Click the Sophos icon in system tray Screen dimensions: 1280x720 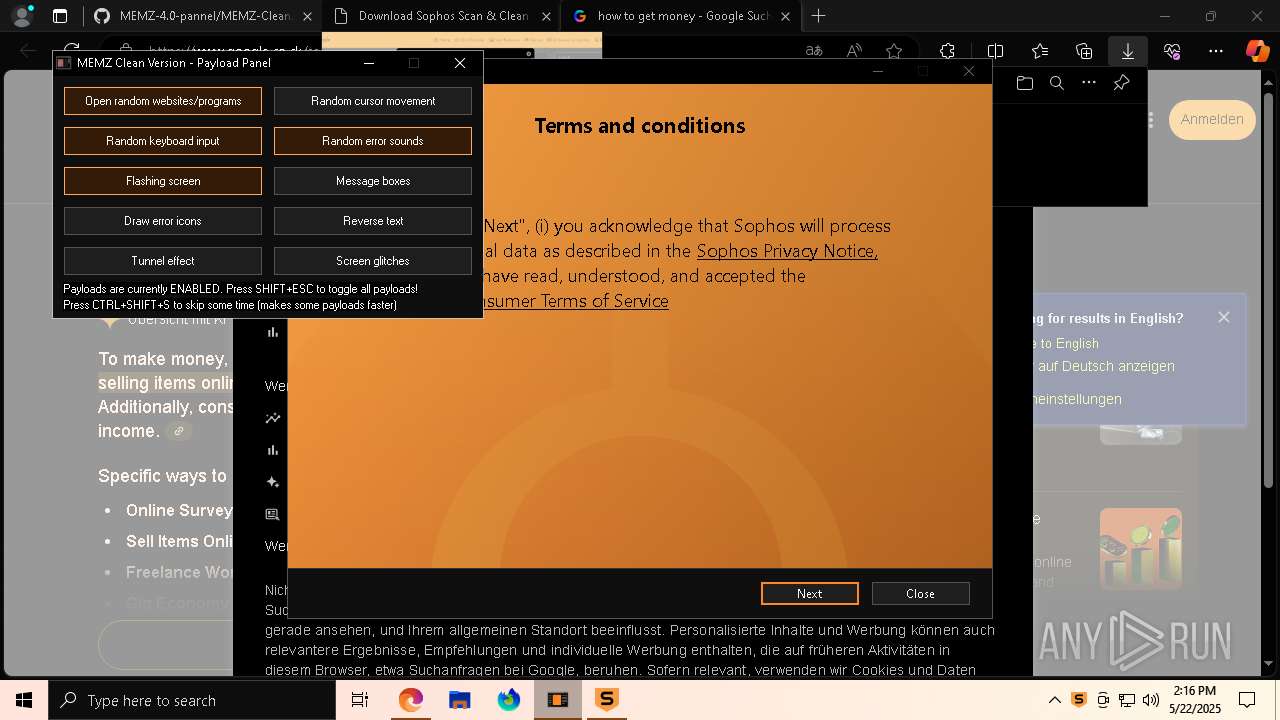[x=1078, y=700]
